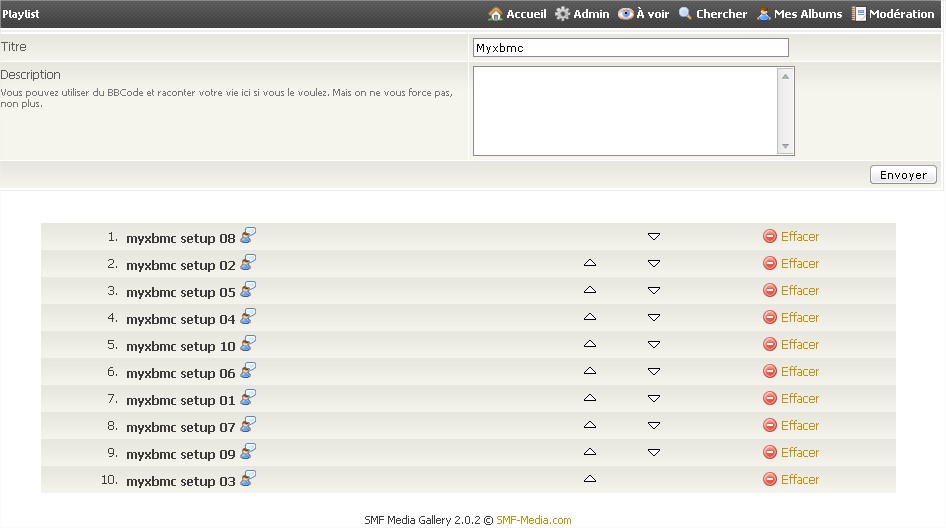Go to the Chercher search page
The height and width of the screenshot is (528, 946).
coord(712,14)
